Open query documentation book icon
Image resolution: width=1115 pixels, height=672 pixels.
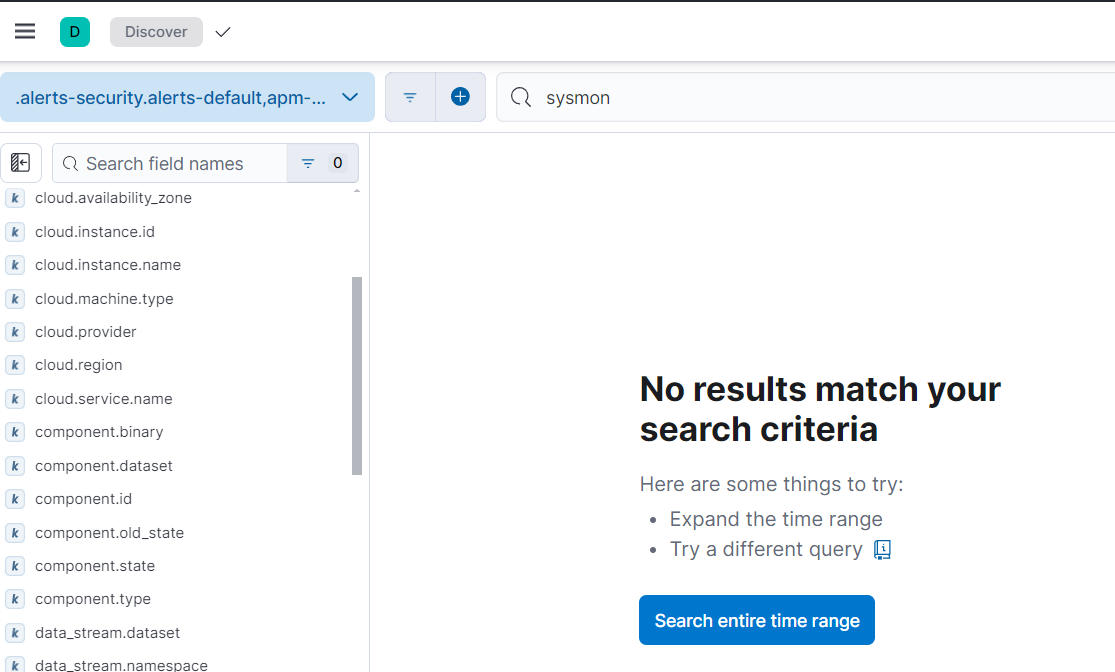pos(882,550)
